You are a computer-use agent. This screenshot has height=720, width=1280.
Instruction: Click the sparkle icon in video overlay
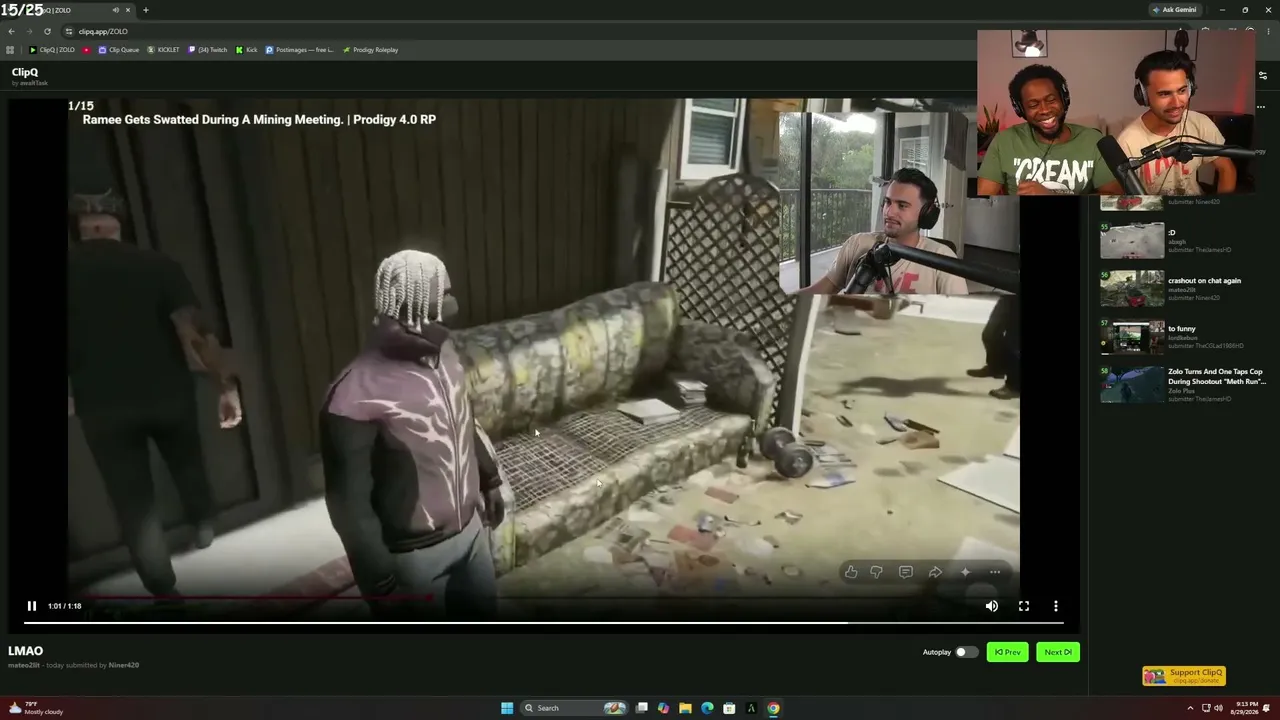[965, 572]
